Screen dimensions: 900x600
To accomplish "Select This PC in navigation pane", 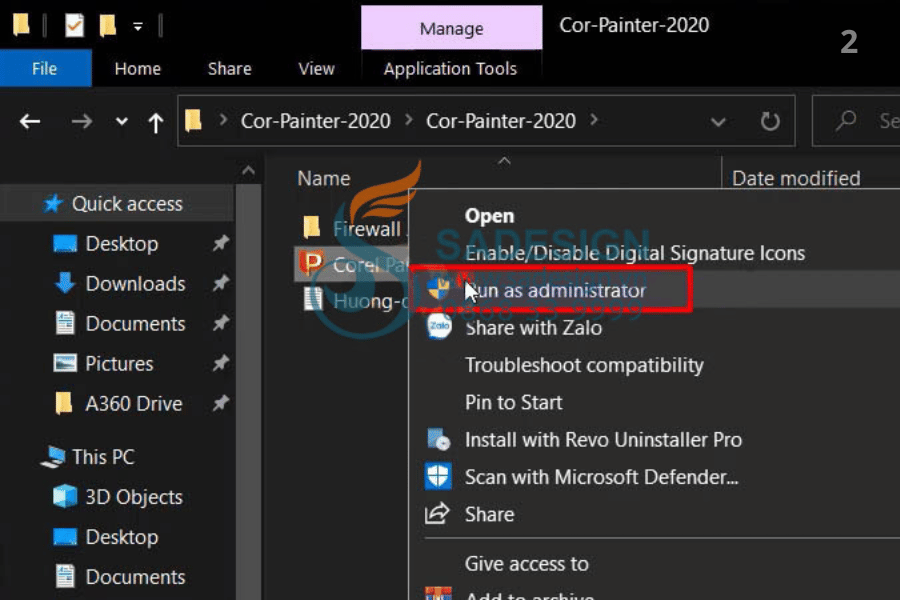I will click(x=102, y=457).
